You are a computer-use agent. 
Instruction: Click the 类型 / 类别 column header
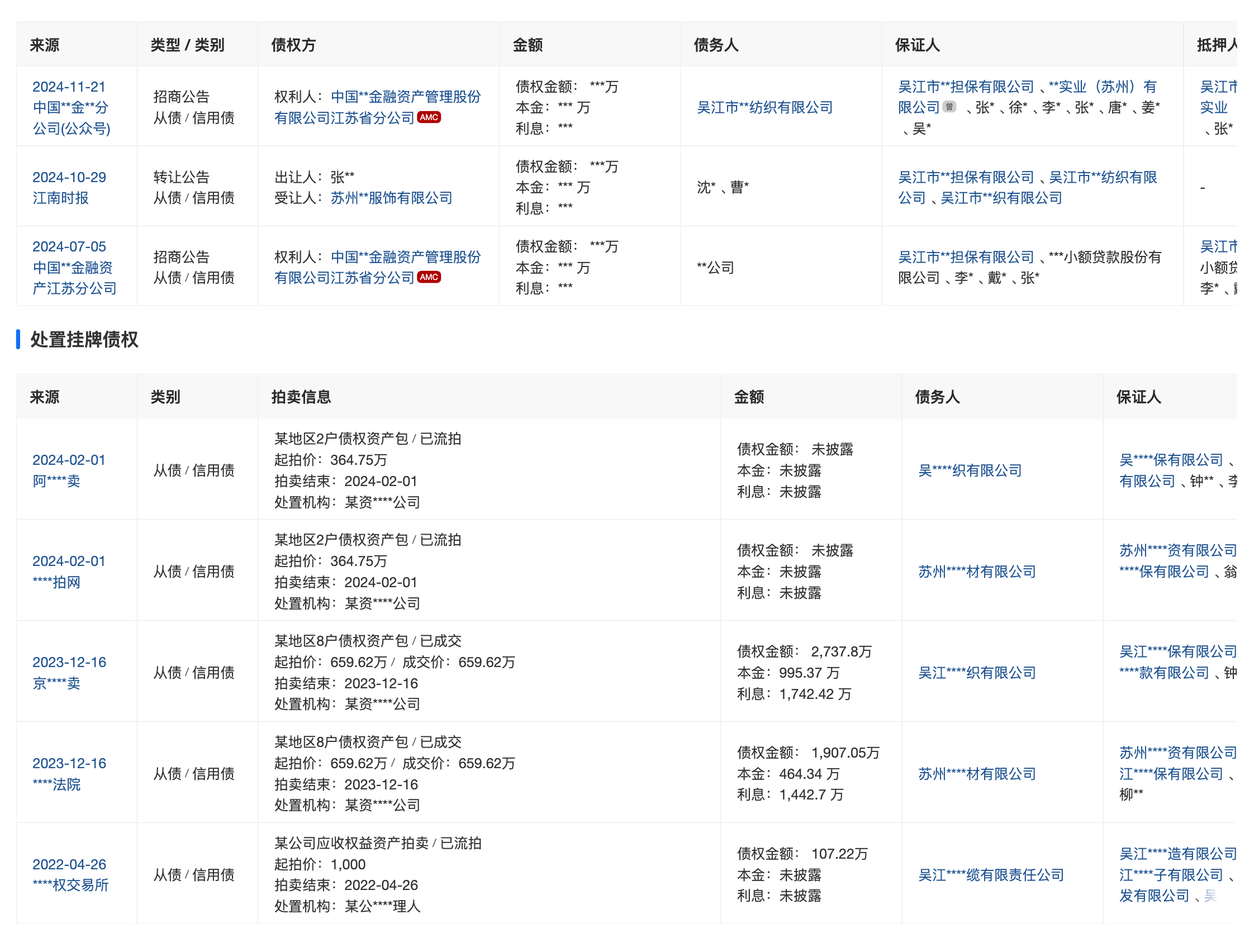tap(188, 45)
